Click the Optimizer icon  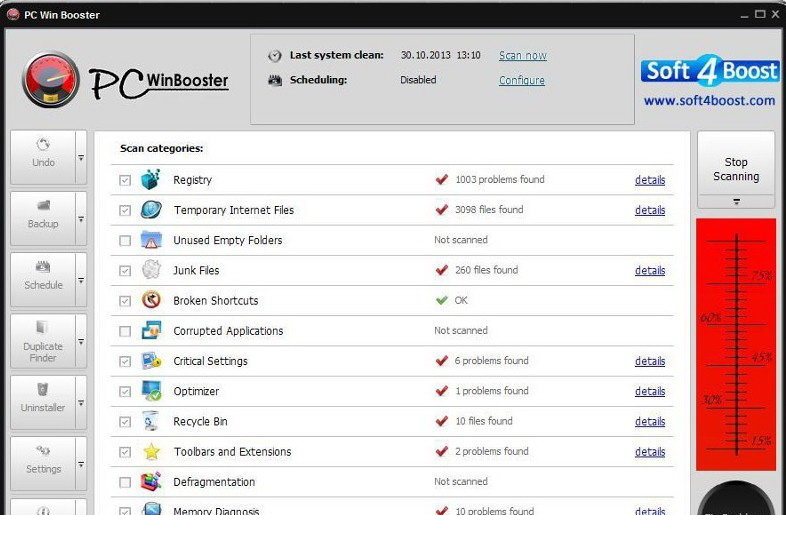[151, 391]
